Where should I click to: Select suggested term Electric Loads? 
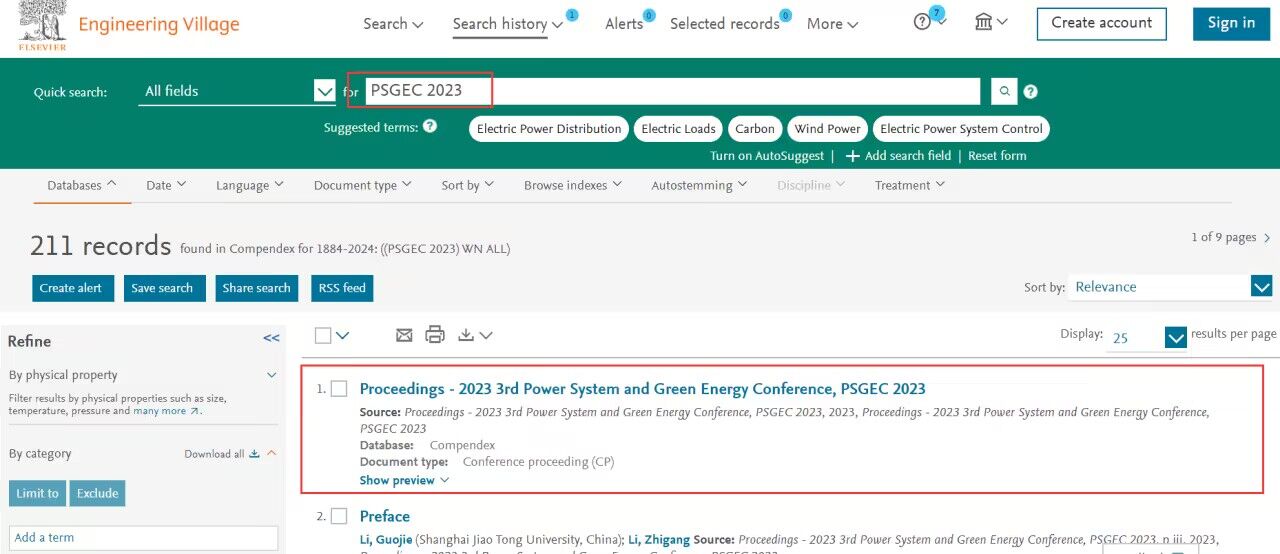tap(678, 128)
